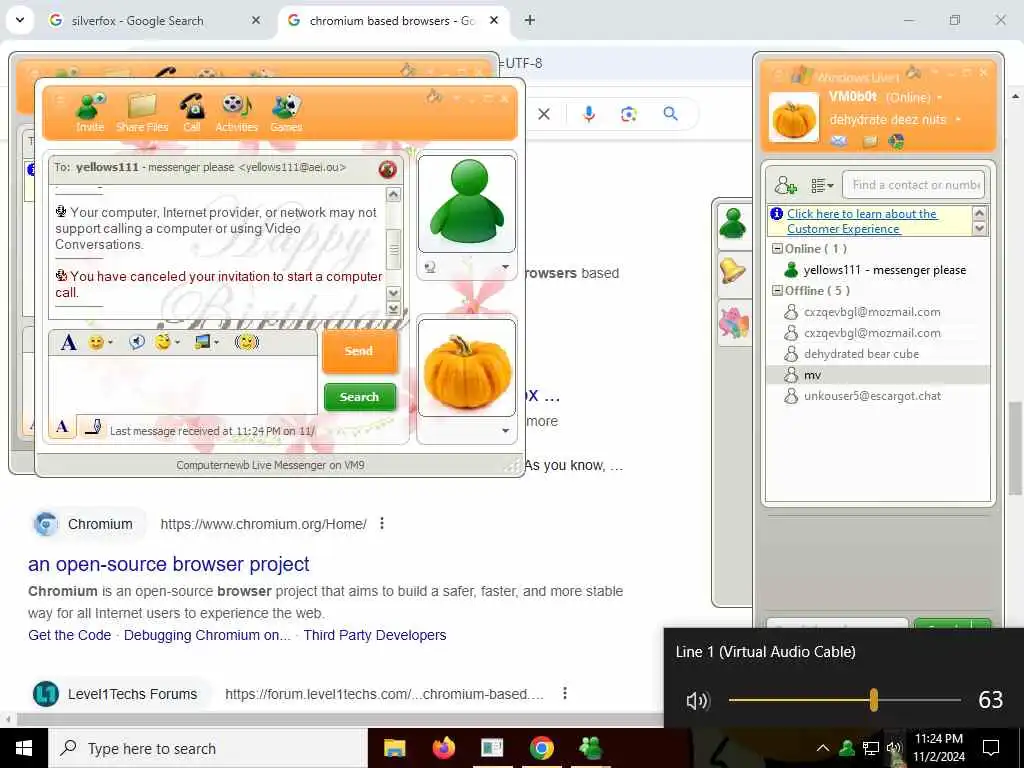Open 'an open-source browser project' result

pyautogui.click(x=168, y=564)
